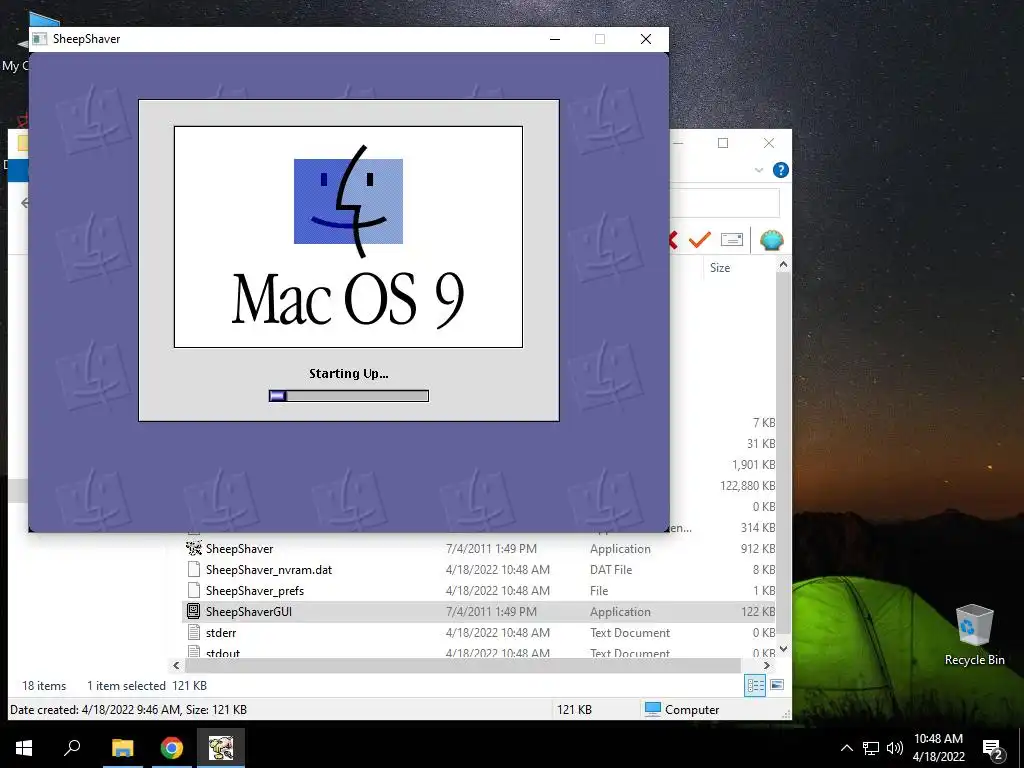Click the '31 KB' size cell
This screenshot has width=1024, height=768.
761,443
